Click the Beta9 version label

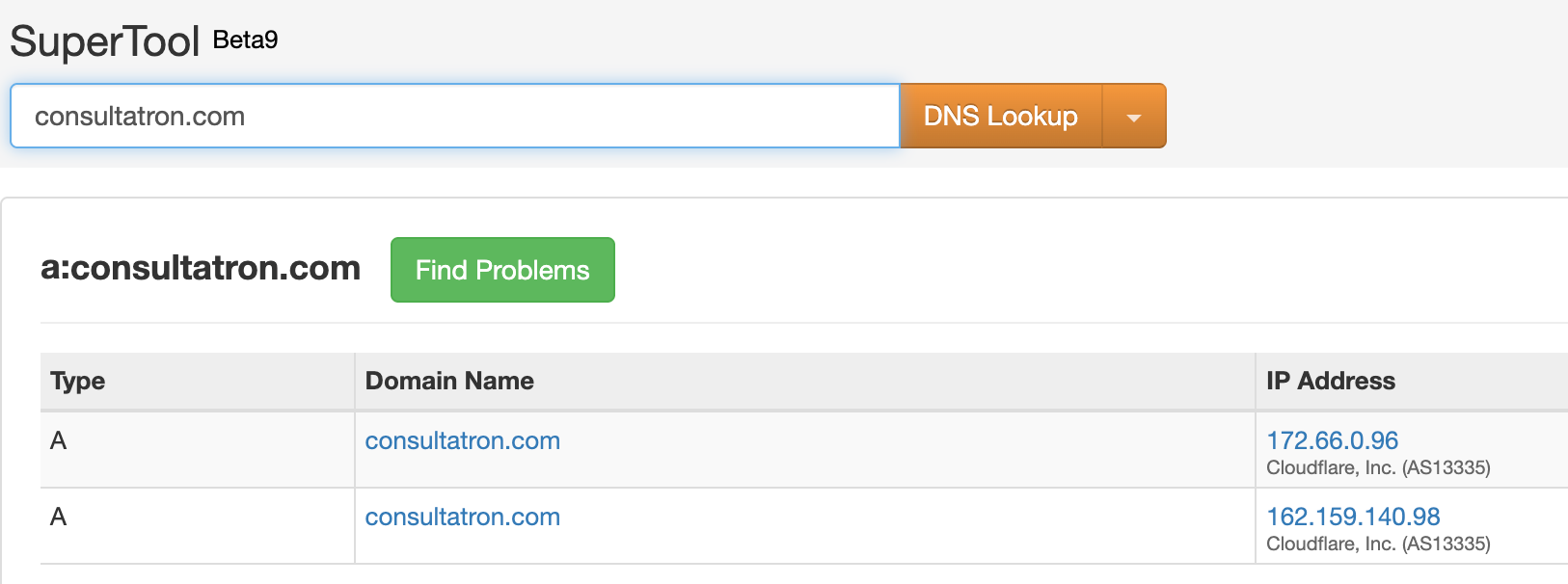(x=245, y=40)
